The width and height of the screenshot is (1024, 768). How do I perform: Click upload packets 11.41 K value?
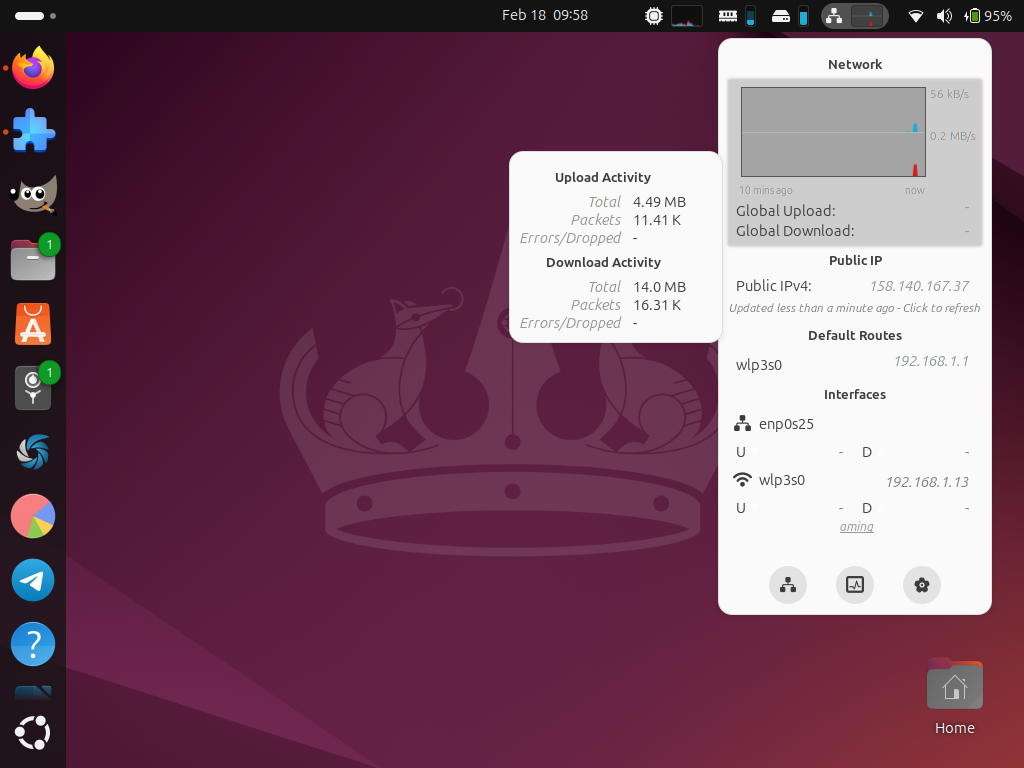657,220
